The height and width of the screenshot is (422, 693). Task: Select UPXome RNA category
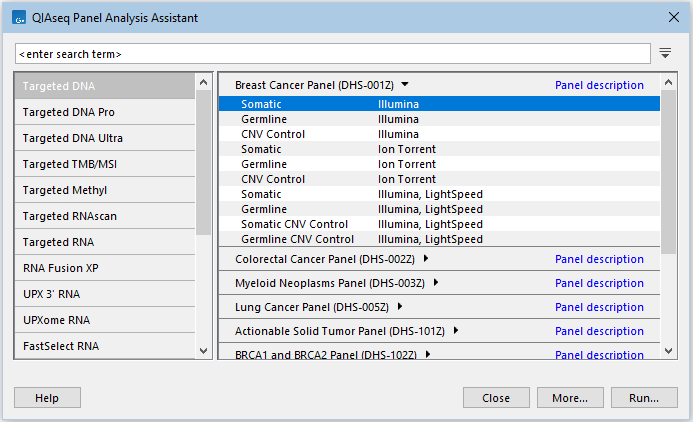[105, 320]
